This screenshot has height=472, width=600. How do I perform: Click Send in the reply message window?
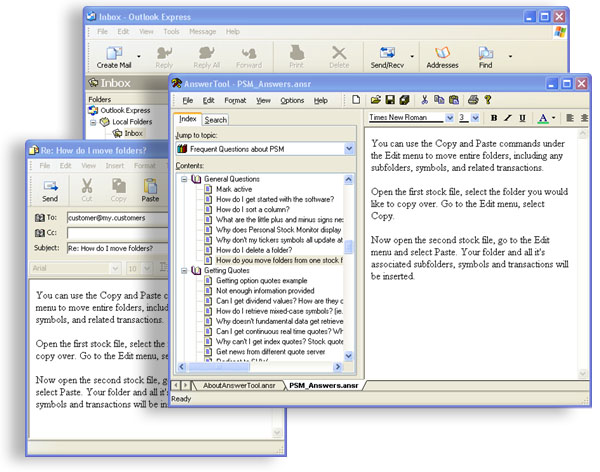(x=50, y=191)
